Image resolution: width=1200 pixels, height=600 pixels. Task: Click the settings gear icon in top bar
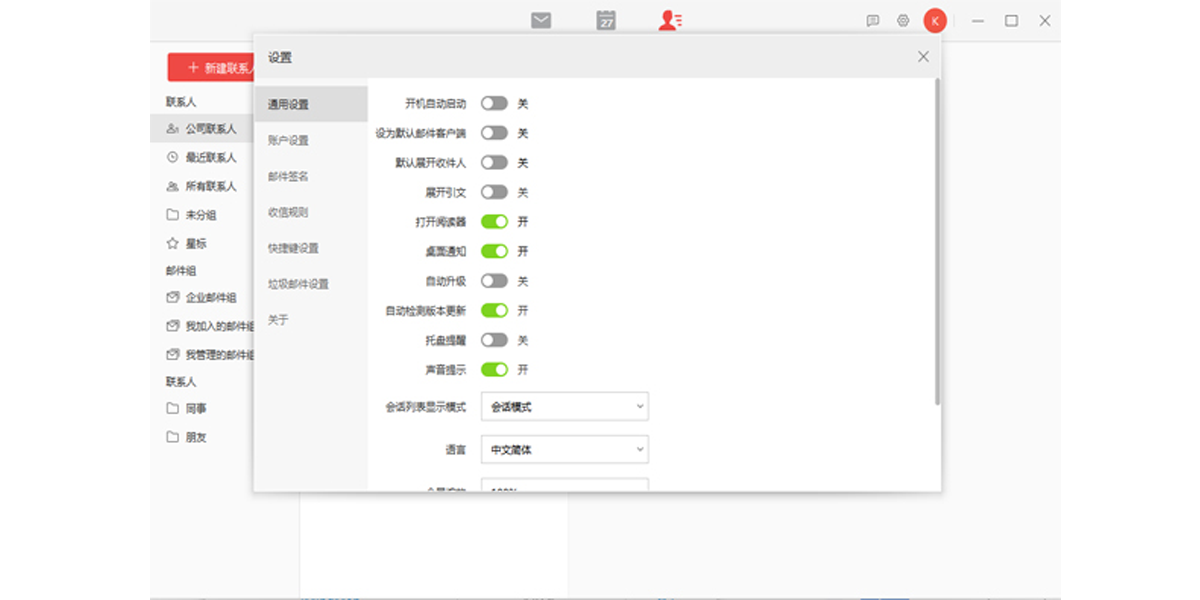(902, 19)
